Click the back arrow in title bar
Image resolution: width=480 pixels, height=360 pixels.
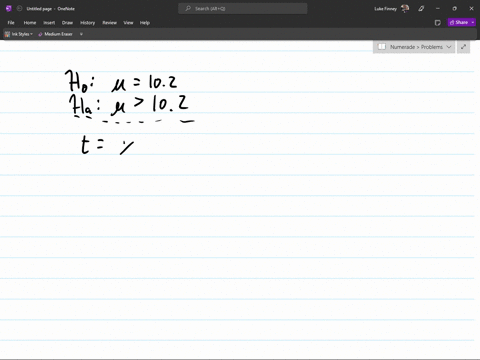(19, 9)
